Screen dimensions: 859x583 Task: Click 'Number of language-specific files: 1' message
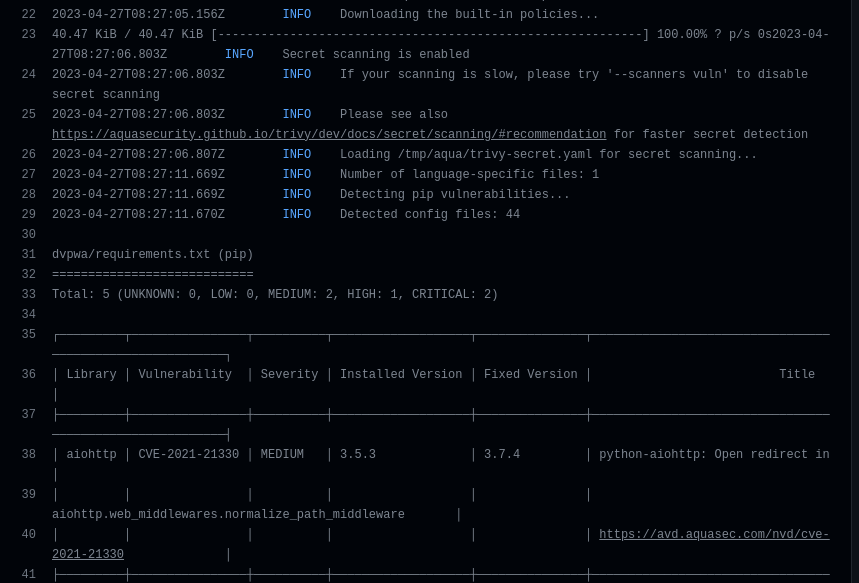point(469,174)
